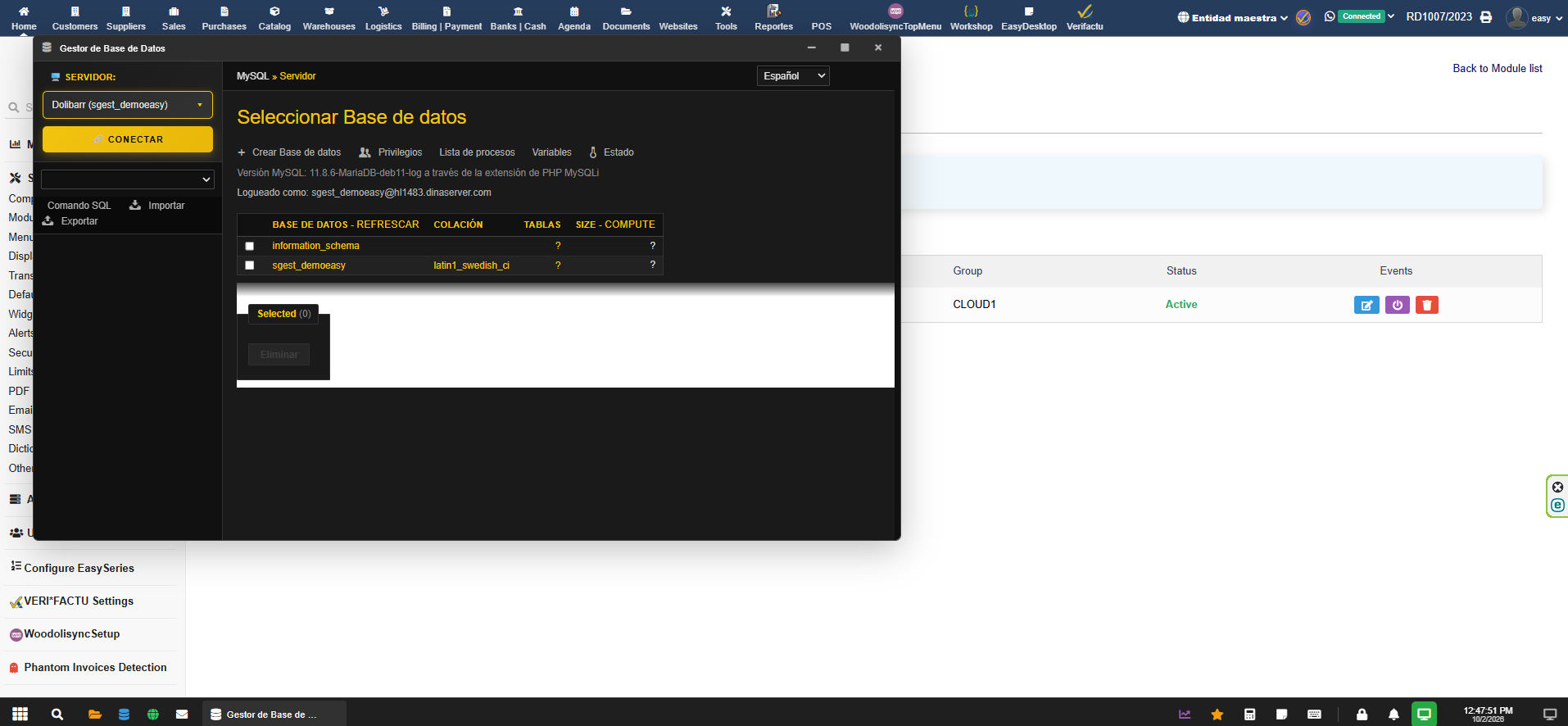The width and height of the screenshot is (1568, 726).
Task: Click the blue edit icon in Events column
Action: pos(1366,305)
